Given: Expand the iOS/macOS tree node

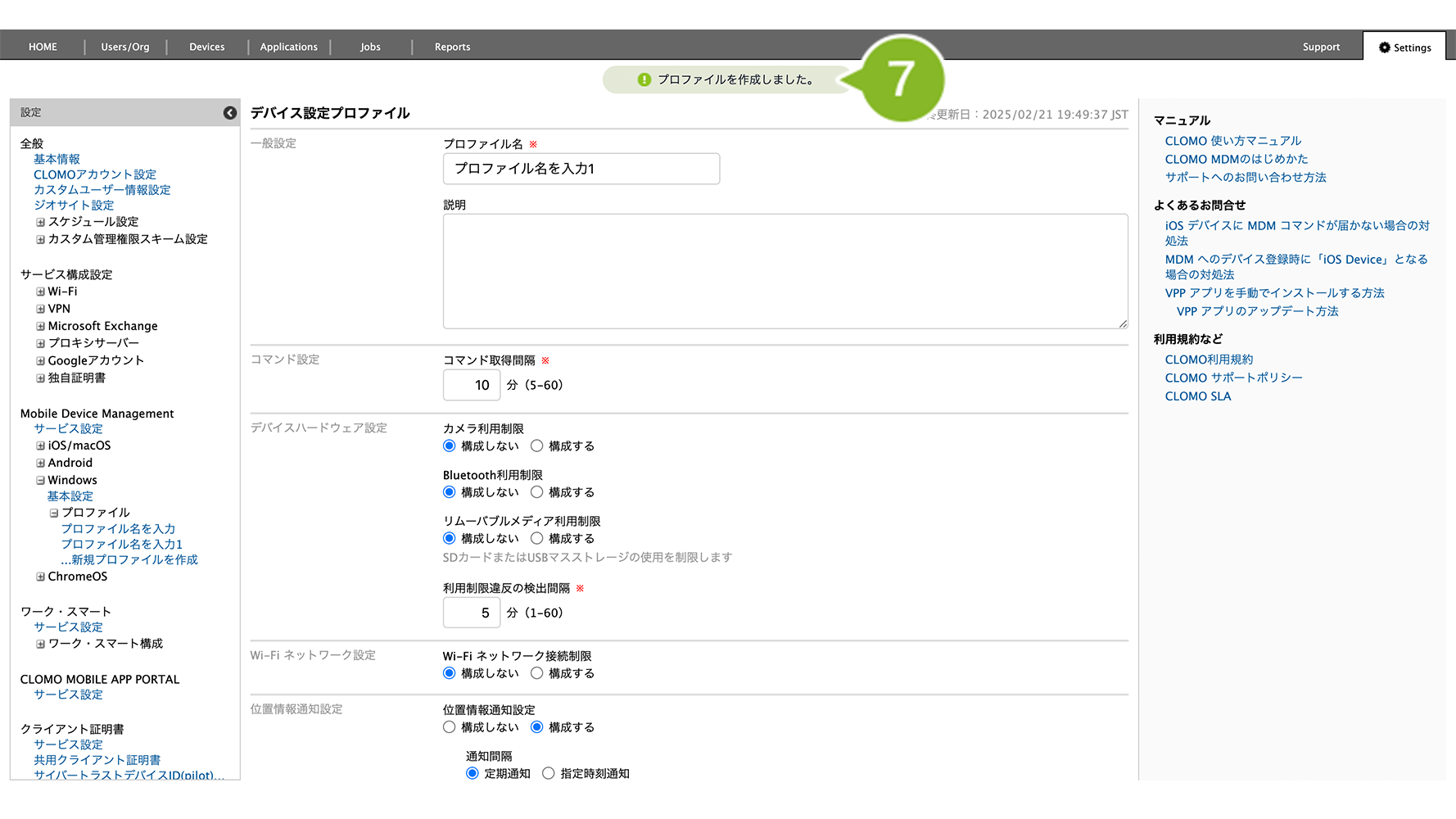Looking at the screenshot, I should coord(40,446).
